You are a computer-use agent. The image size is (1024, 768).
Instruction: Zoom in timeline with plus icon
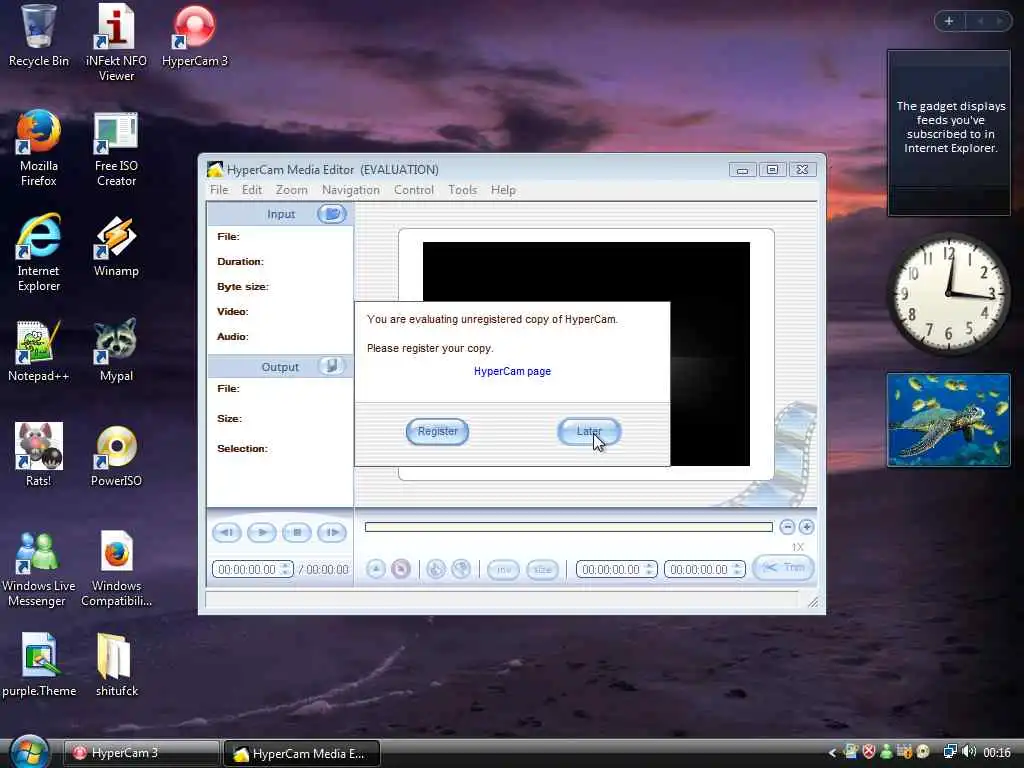pos(807,526)
